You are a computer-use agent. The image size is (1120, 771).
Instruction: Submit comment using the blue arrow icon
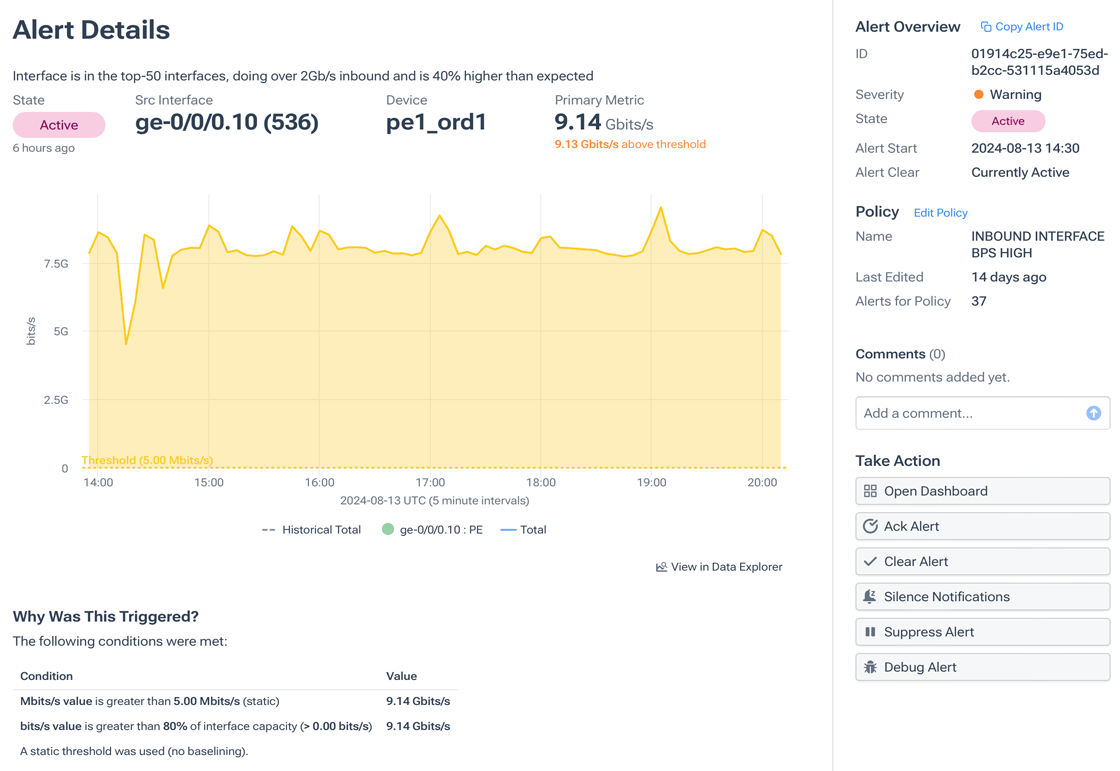coord(1093,412)
